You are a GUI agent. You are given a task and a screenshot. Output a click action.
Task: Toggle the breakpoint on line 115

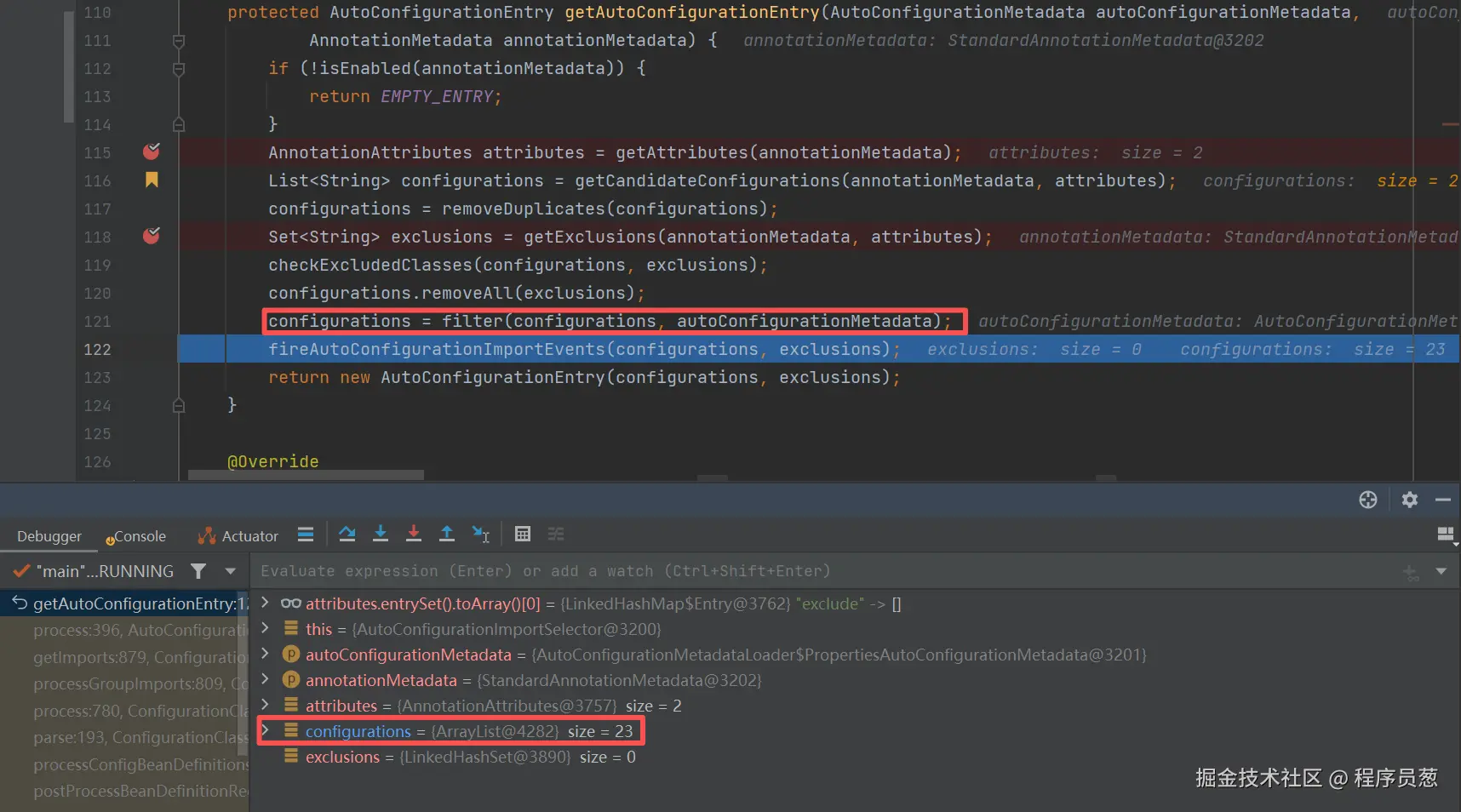152,152
